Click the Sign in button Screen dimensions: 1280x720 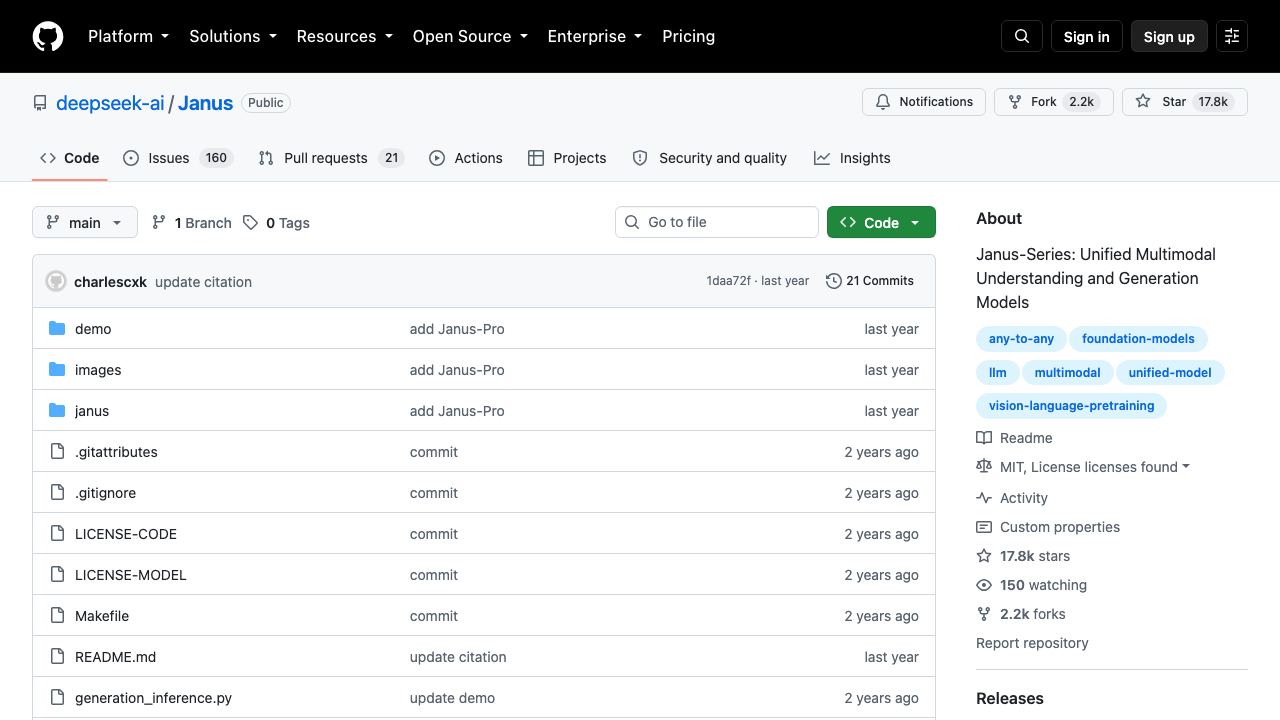(1086, 36)
